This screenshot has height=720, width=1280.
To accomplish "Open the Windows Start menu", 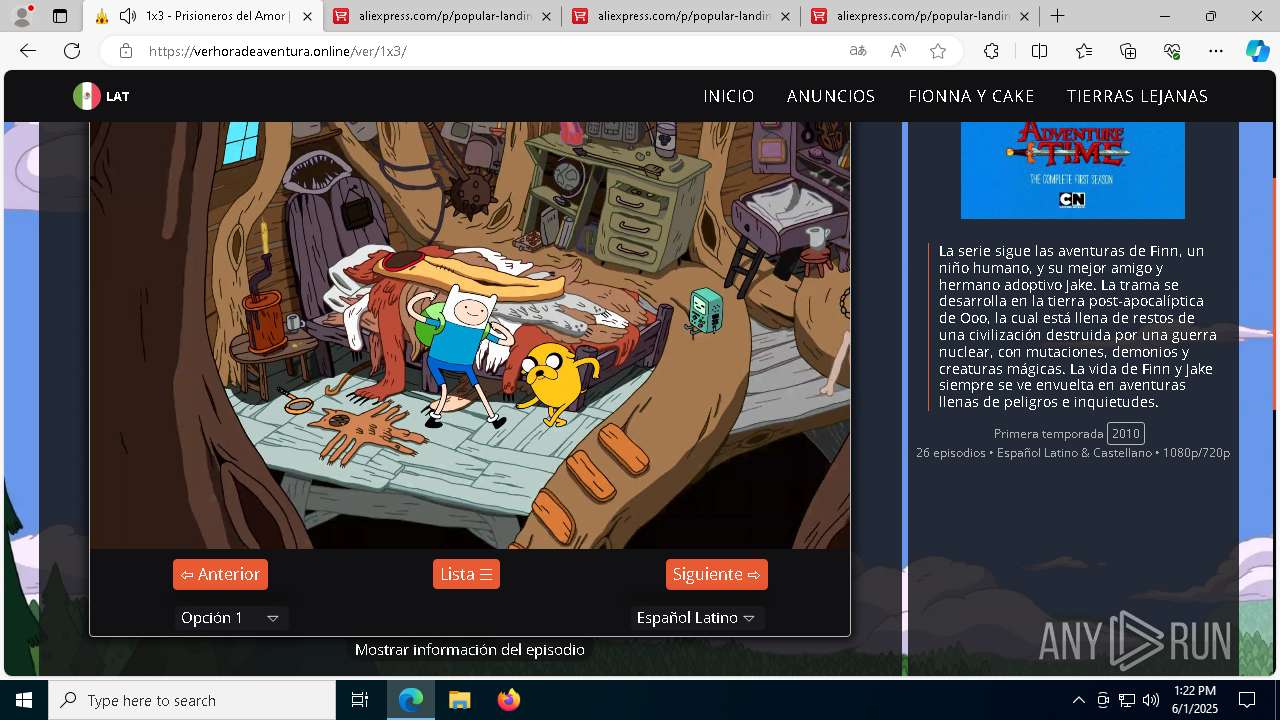I will [x=24, y=700].
